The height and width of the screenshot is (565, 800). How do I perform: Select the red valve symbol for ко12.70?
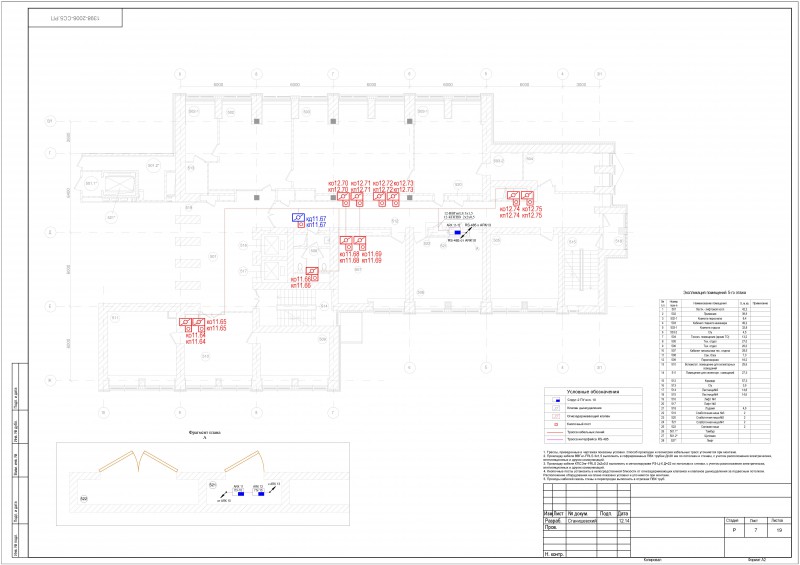(x=343, y=196)
